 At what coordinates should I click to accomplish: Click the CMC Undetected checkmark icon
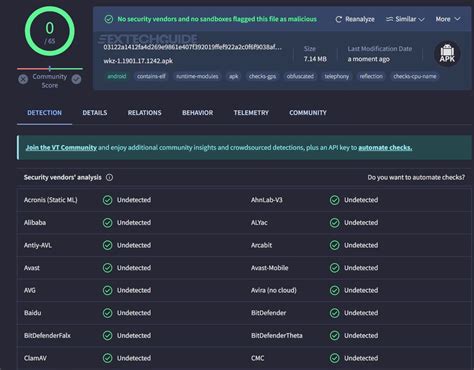334,358
